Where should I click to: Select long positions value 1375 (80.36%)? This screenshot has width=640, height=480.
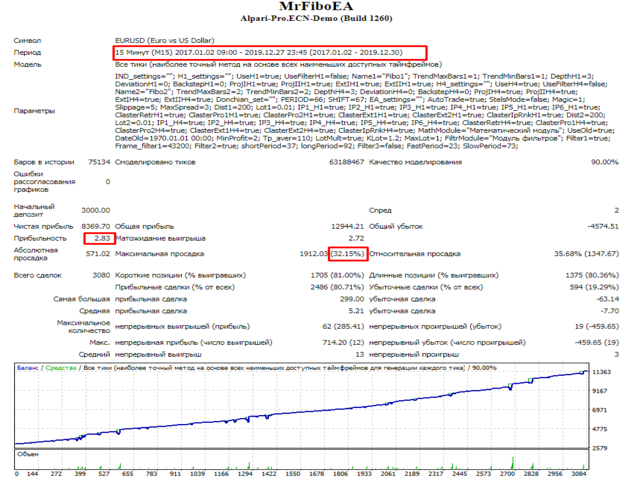(592, 276)
